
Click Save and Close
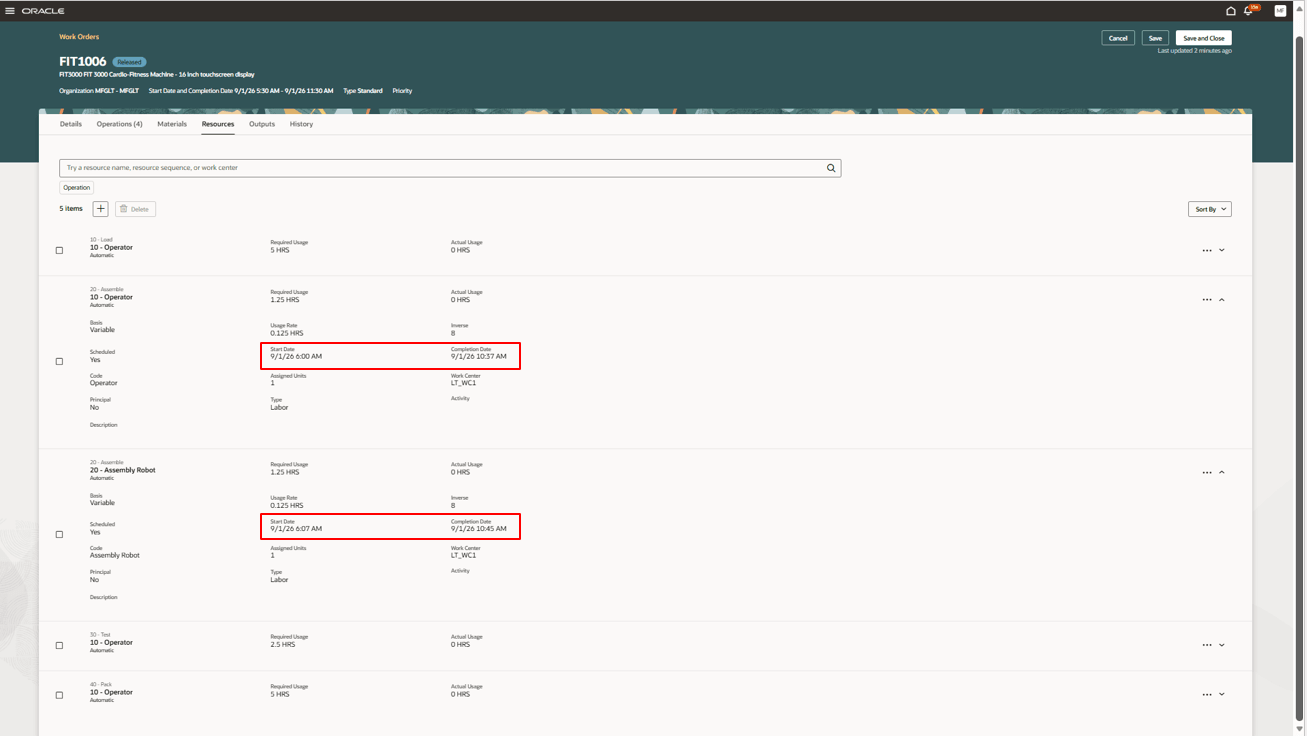[x=1204, y=38]
